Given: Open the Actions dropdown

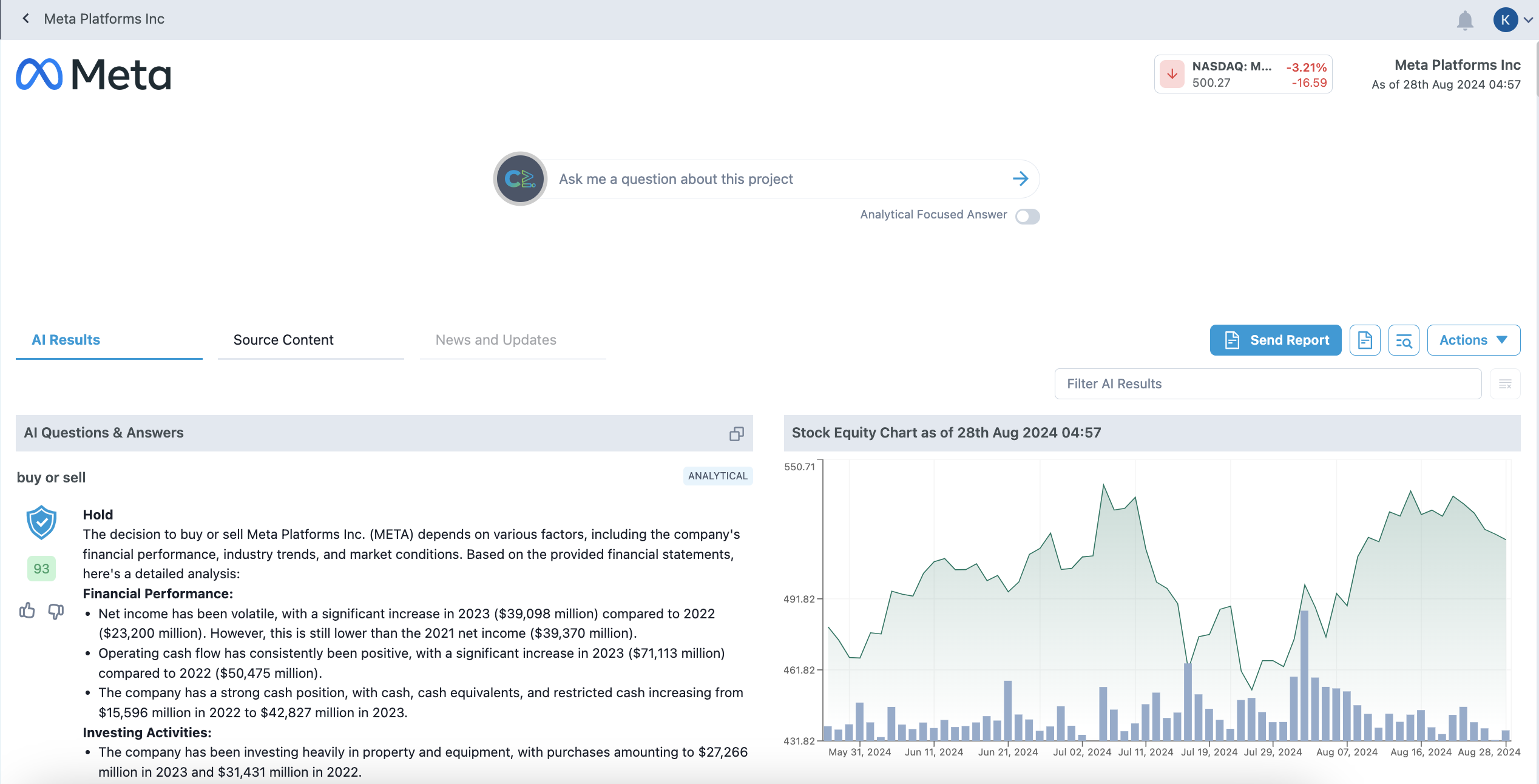Looking at the screenshot, I should [x=1473, y=340].
